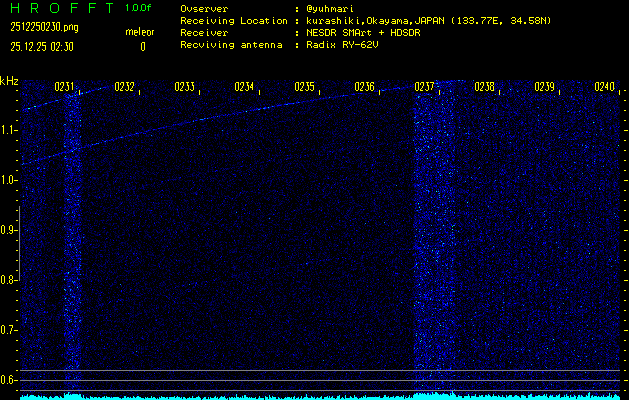Select the 1.1 kHz frequency label
This screenshot has height=400, width=629.
[x=9, y=130]
